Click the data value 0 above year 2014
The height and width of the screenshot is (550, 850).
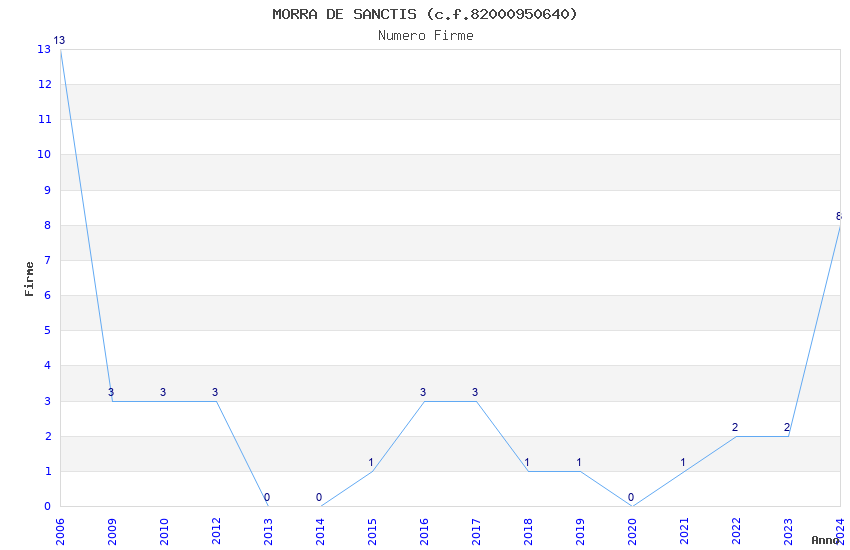click(319, 497)
